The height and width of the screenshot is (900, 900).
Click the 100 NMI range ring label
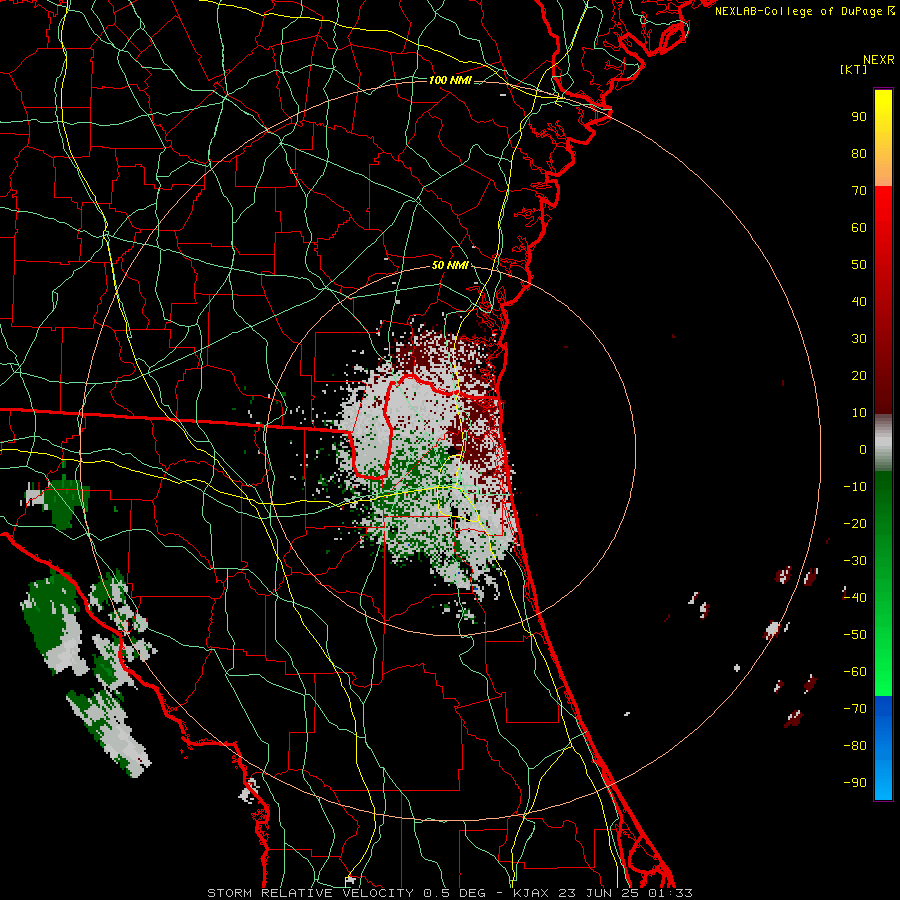click(450, 80)
